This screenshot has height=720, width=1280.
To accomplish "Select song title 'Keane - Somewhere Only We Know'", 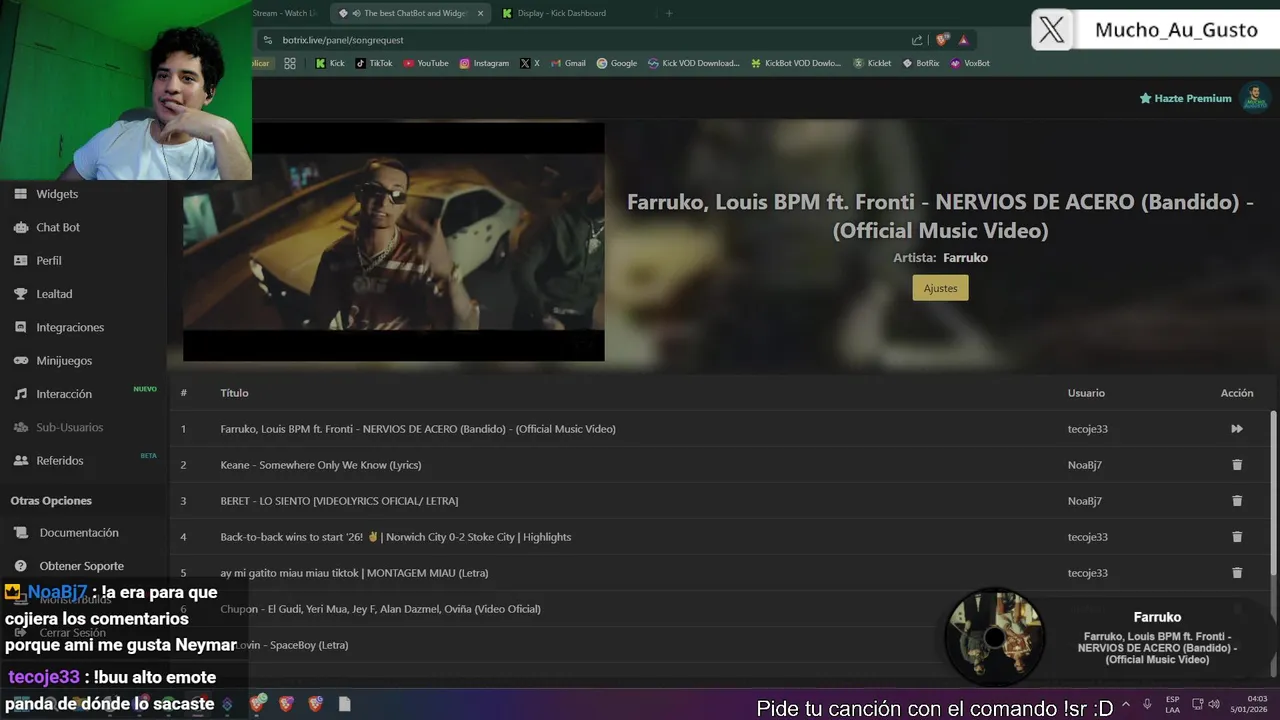I will click(x=321, y=465).
